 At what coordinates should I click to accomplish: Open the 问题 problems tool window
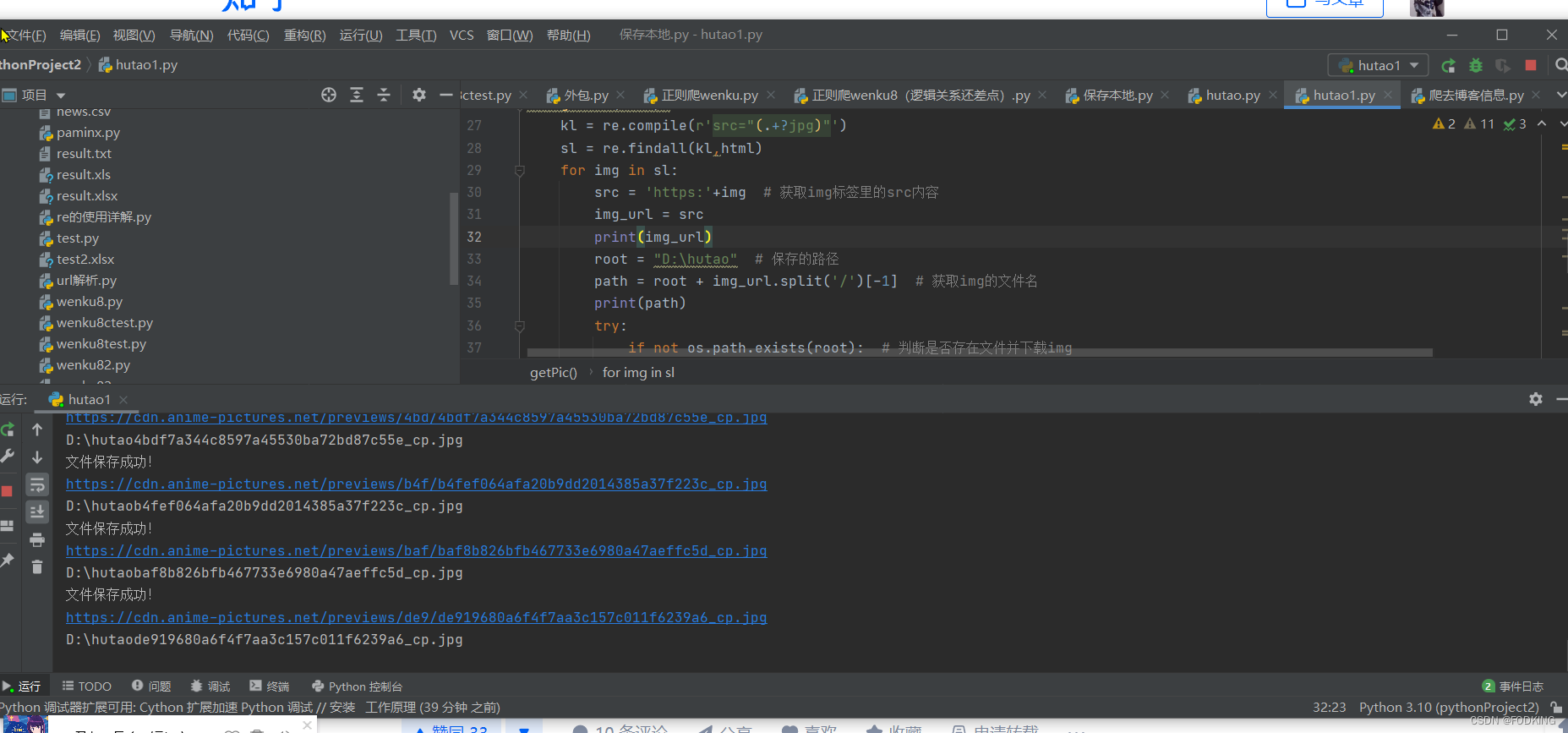[151, 687]
